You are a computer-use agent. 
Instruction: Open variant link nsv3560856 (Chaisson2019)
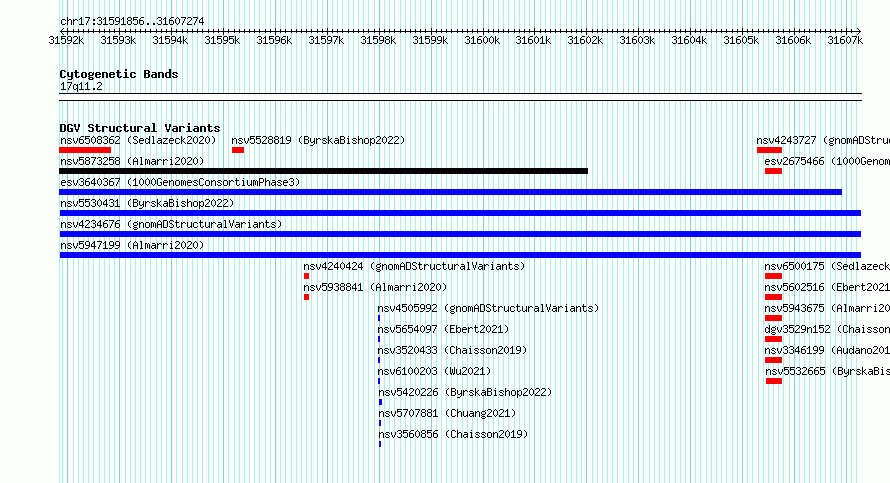tap(454, 434)
